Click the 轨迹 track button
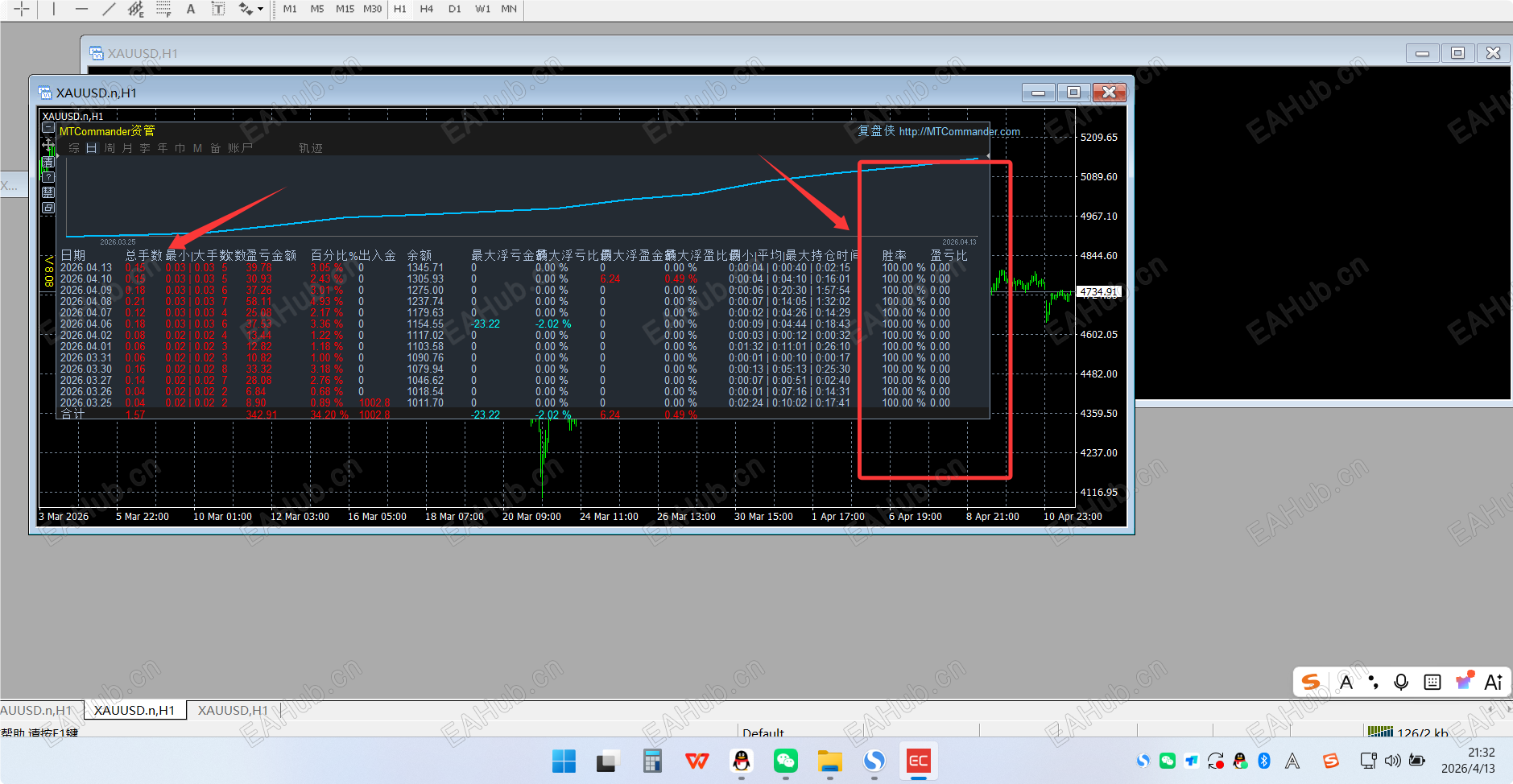1513x784 pixels. [311, 148]
